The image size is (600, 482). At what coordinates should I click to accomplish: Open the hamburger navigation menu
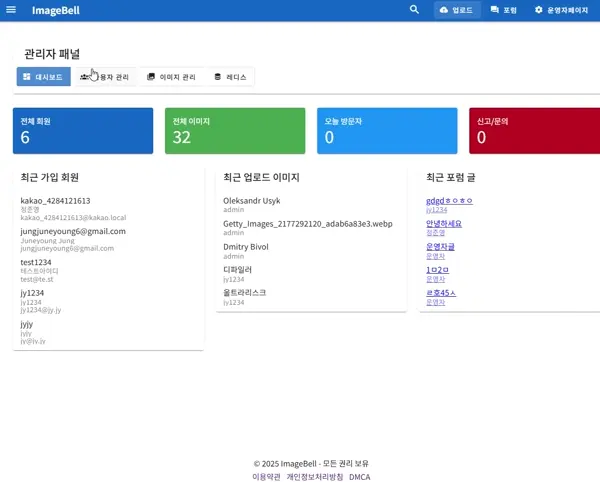(x=11, y=10)
